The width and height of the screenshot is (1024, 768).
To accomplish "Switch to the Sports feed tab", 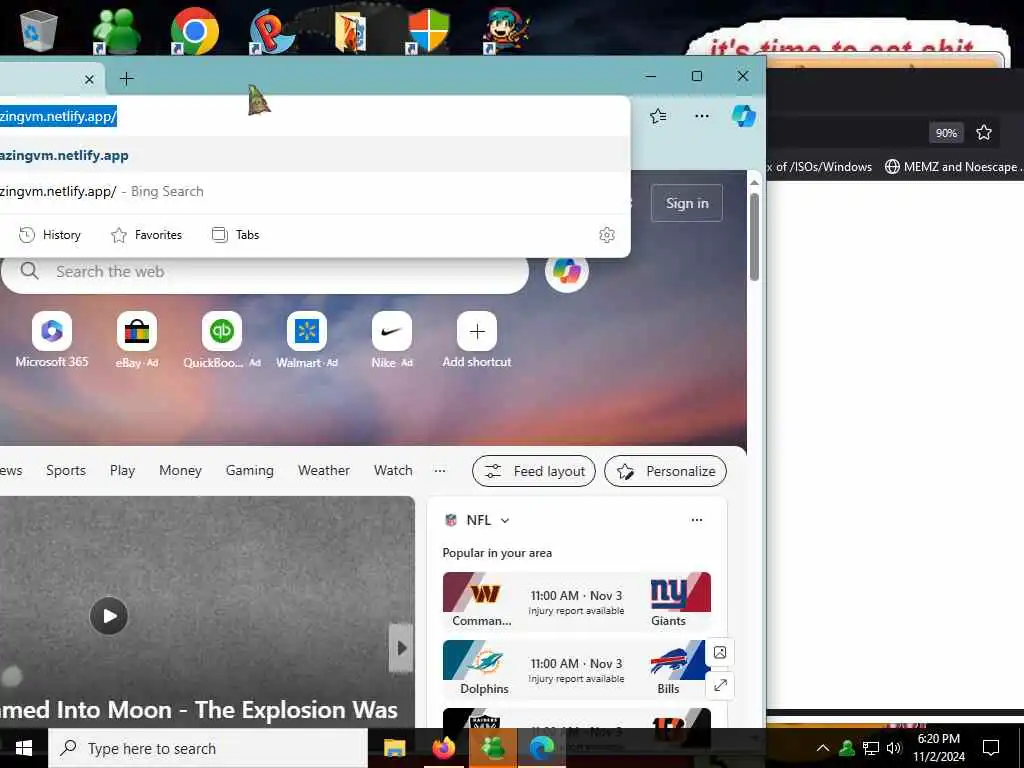I will coord(66,471).
